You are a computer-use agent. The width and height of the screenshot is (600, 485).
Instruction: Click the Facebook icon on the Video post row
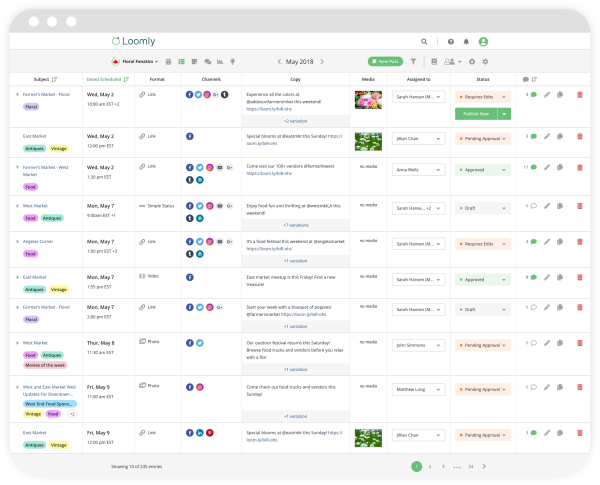[190, 277]
